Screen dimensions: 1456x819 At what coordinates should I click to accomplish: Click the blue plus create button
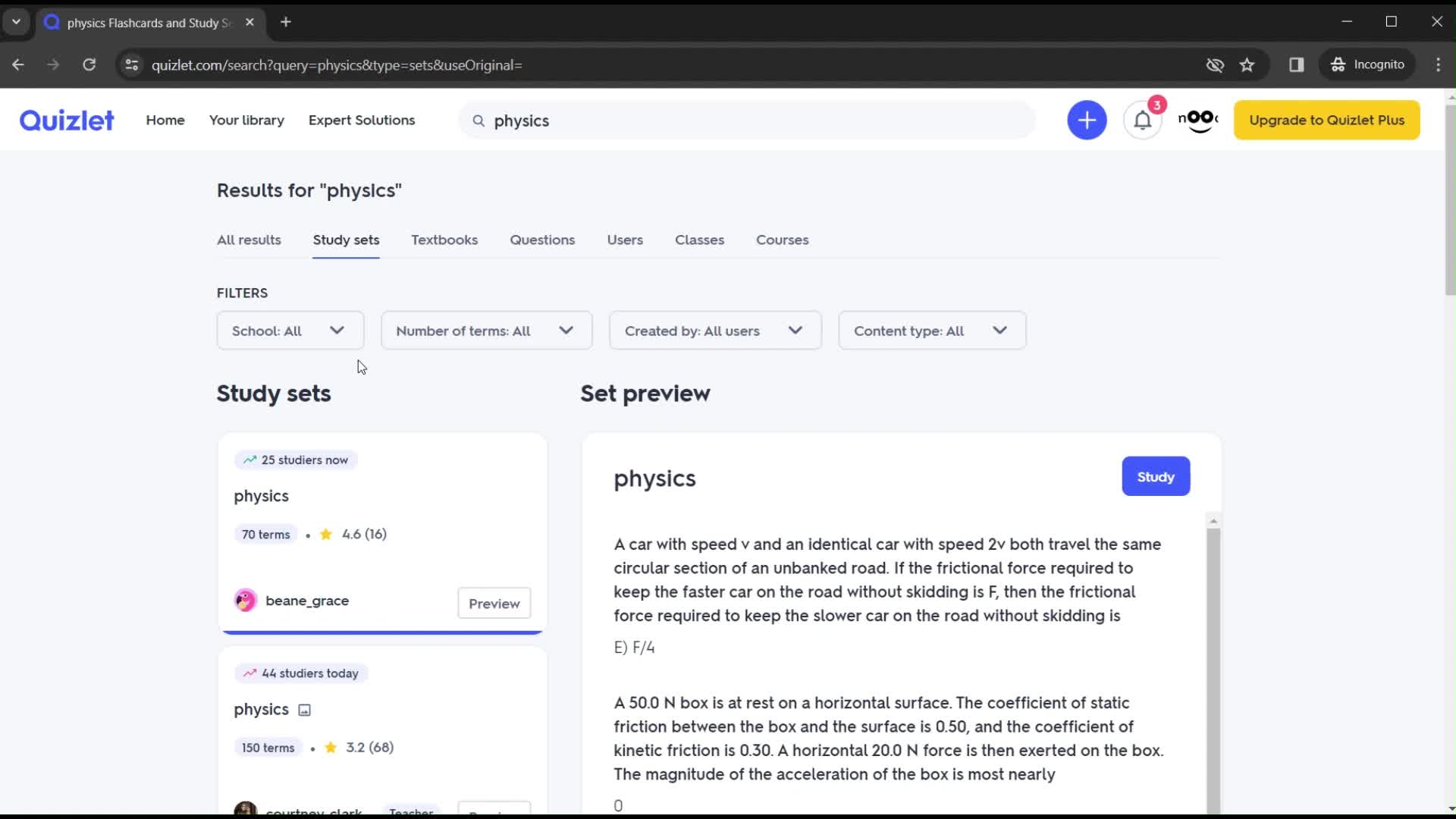point(1087,120)
